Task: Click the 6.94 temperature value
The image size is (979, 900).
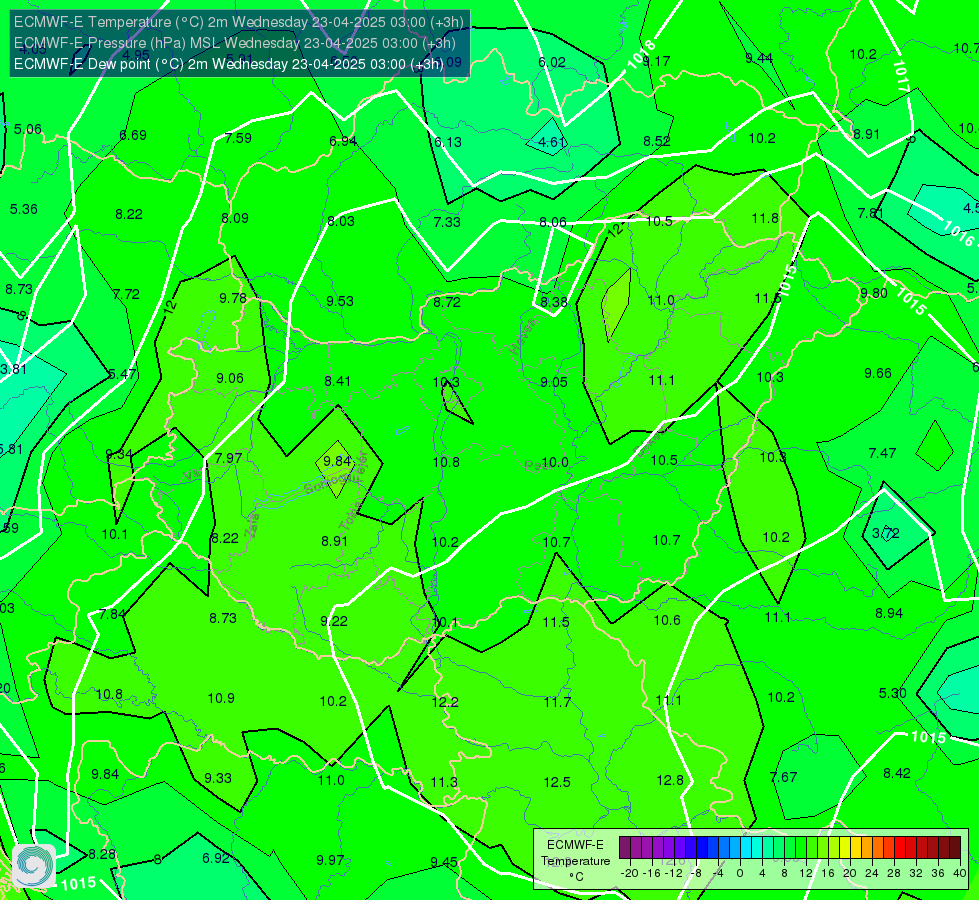Action: coord(343,141)
